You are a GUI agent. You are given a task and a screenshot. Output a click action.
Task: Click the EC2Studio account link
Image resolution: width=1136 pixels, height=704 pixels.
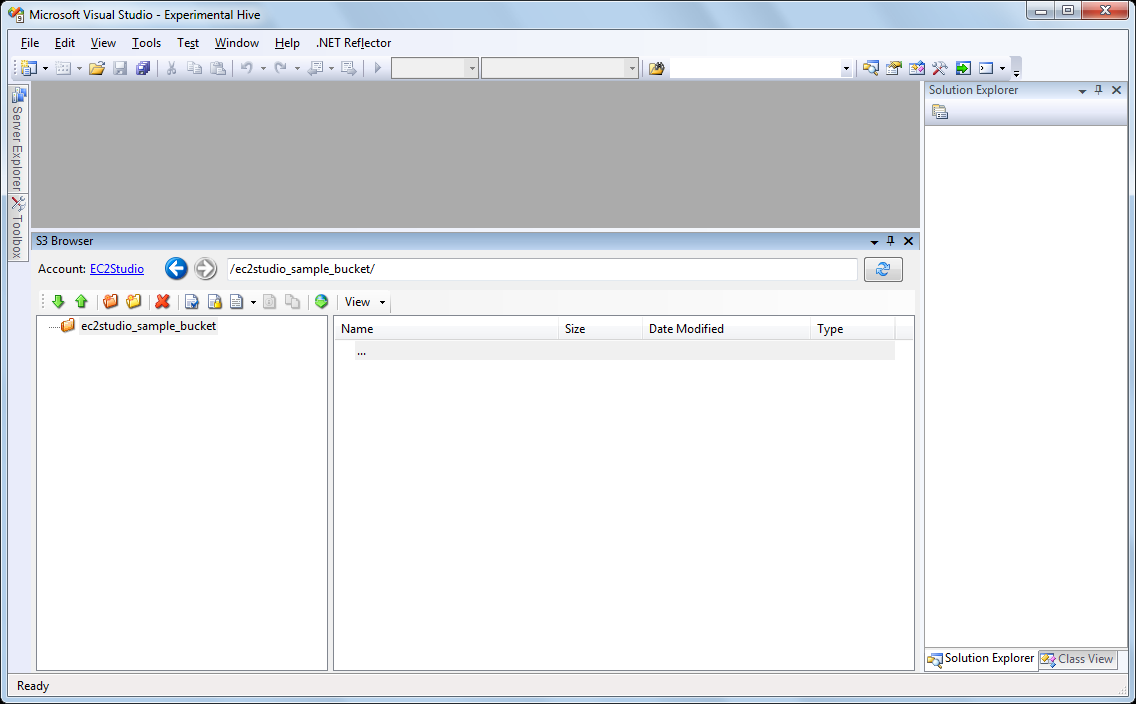[116, 268]
